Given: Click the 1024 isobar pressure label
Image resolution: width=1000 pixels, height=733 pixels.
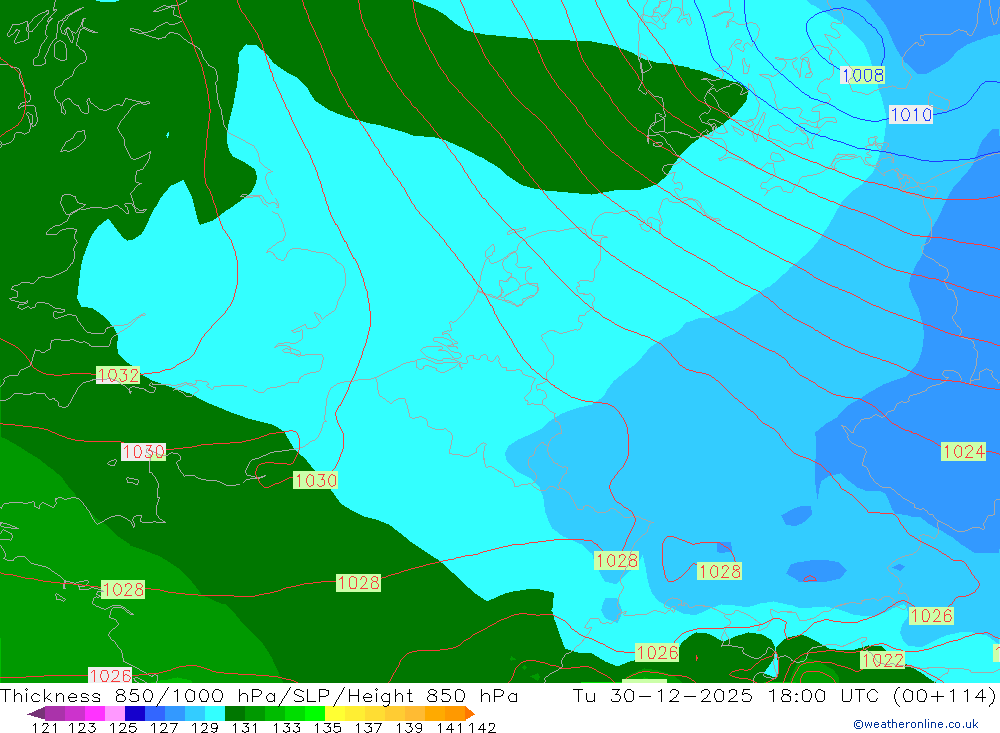Looking at the screenshot, I should pos(964,452).
